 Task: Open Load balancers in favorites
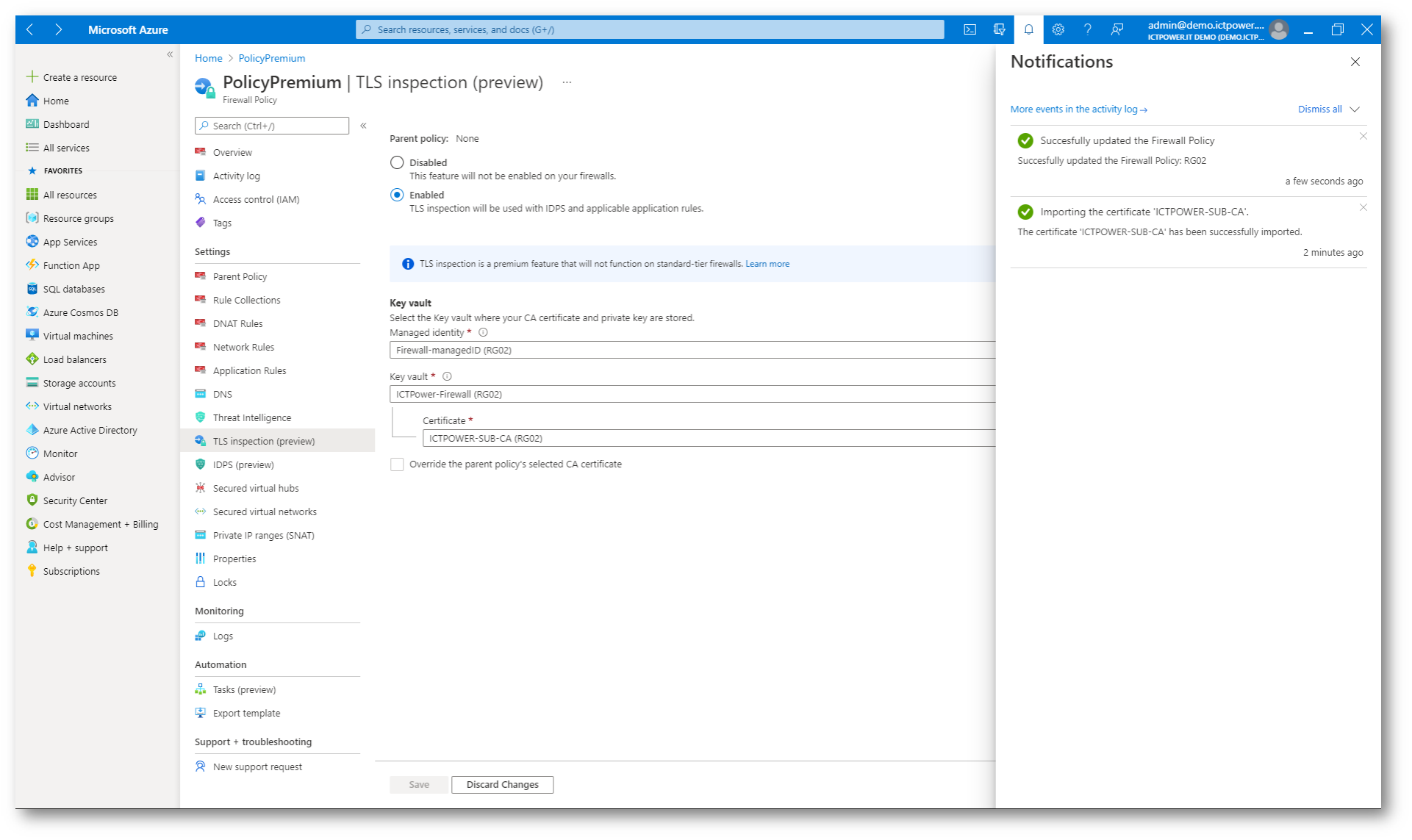(x=74, y=359)
